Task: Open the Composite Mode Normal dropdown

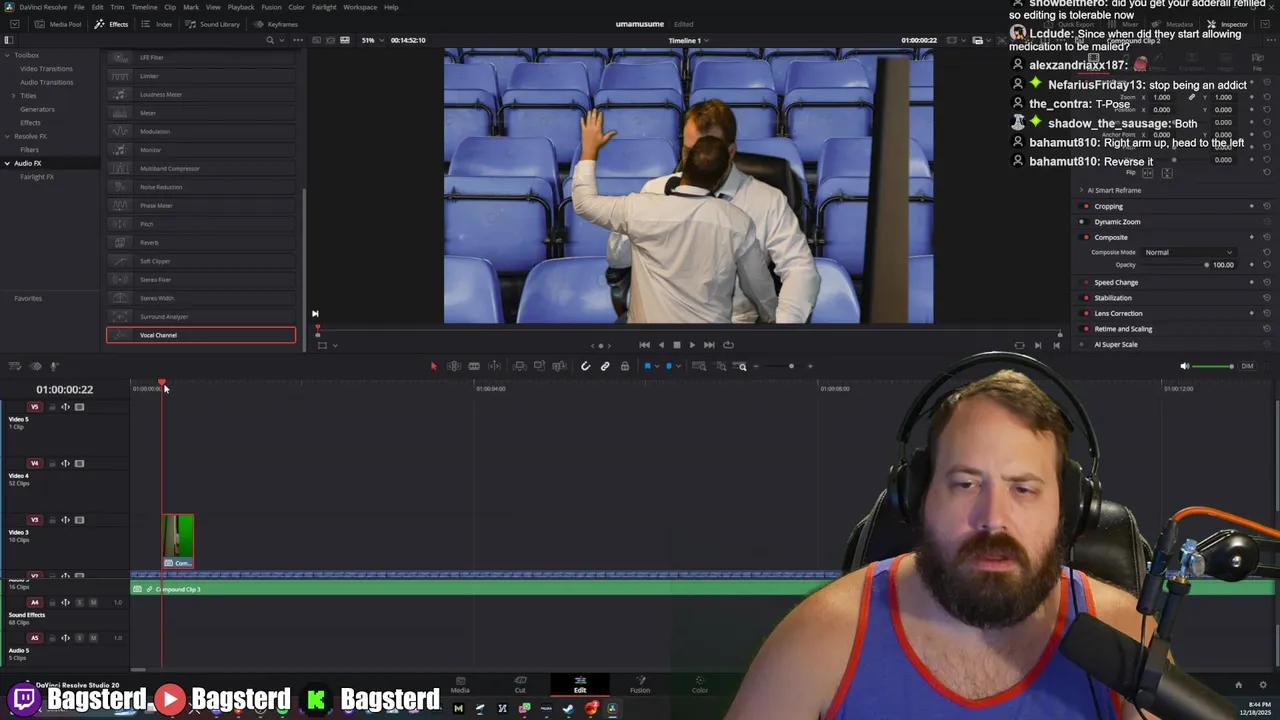Action: click(1188, 252)
